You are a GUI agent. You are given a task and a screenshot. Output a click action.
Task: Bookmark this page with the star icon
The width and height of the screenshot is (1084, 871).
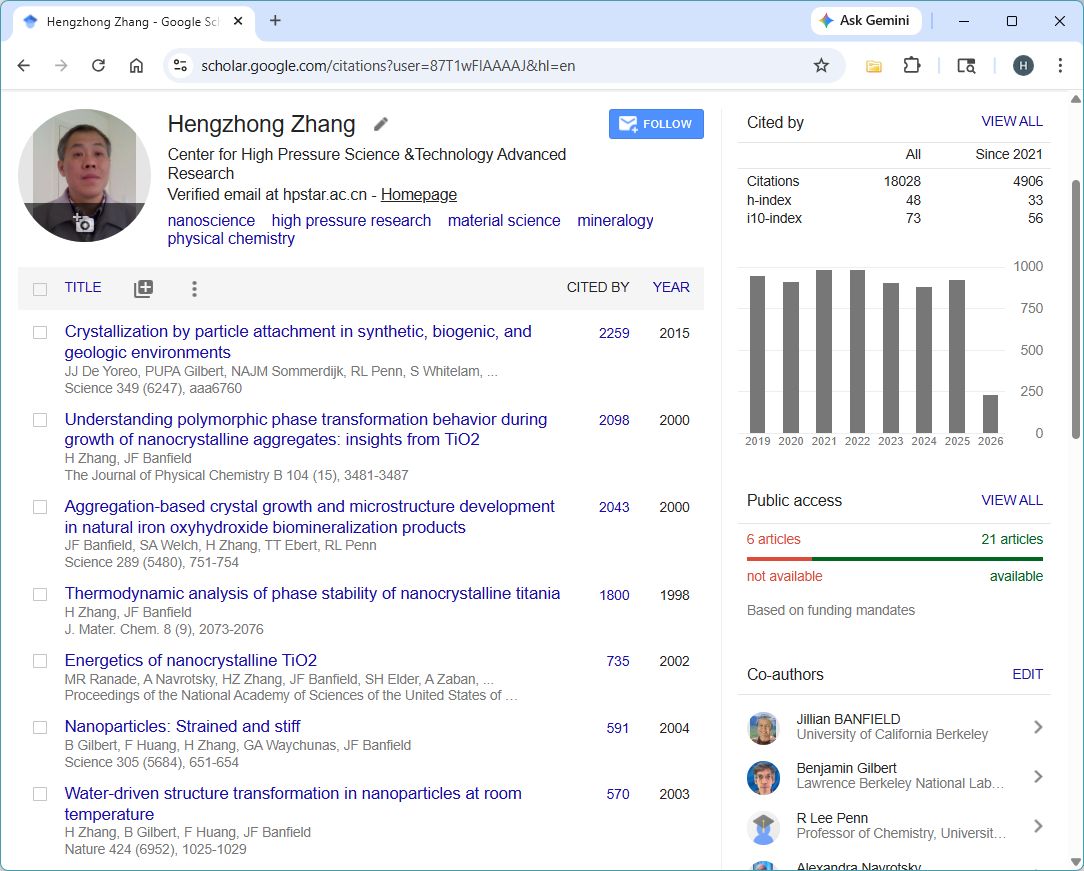(821, 66)
